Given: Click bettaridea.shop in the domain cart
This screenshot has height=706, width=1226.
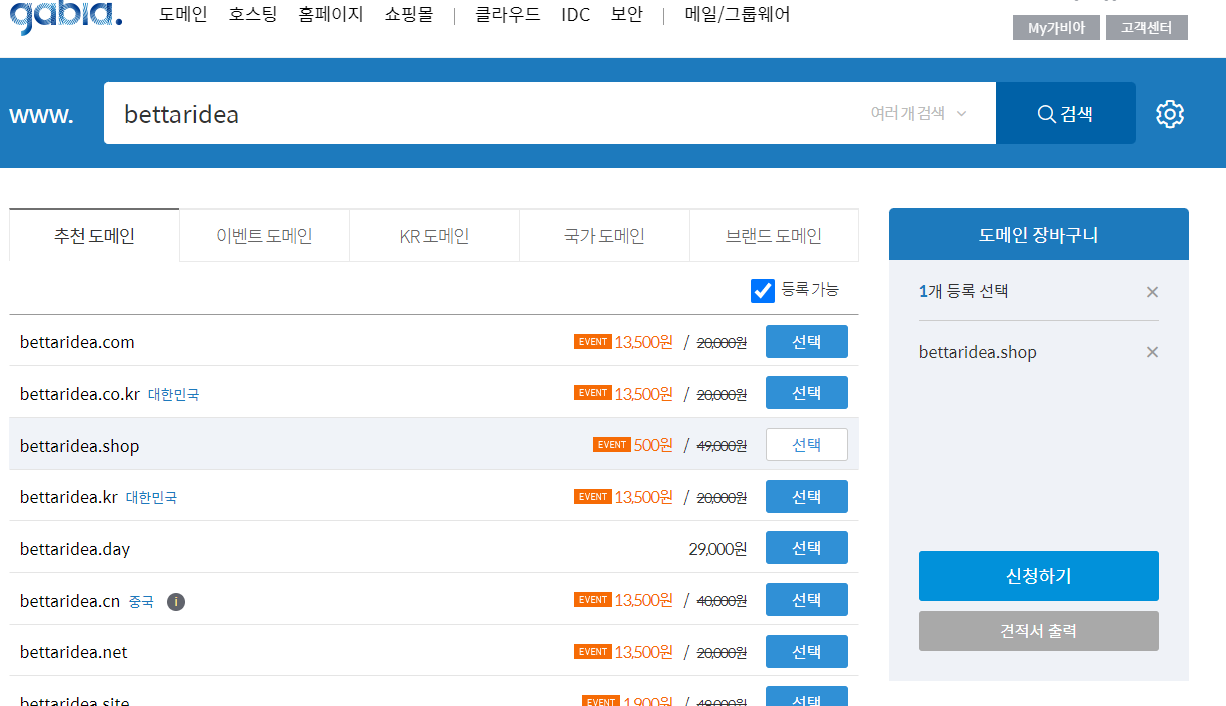Looking at the screenshot, I should pyautogui.click(x=978, y=352).
